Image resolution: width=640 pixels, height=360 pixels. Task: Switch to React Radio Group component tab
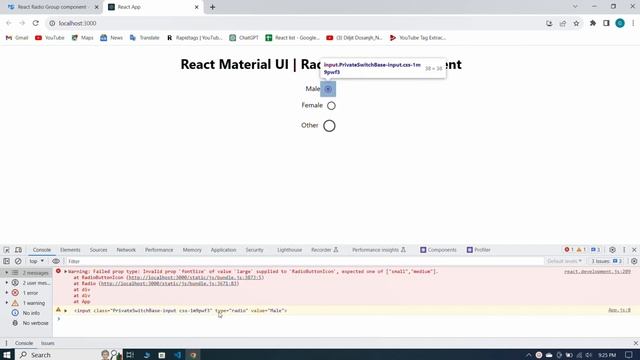point(51,7)
